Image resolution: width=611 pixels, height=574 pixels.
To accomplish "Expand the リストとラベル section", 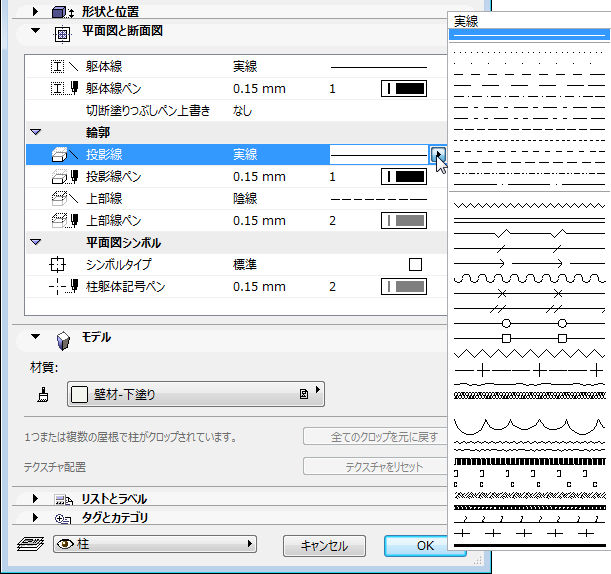I will (x=35, y=498).
